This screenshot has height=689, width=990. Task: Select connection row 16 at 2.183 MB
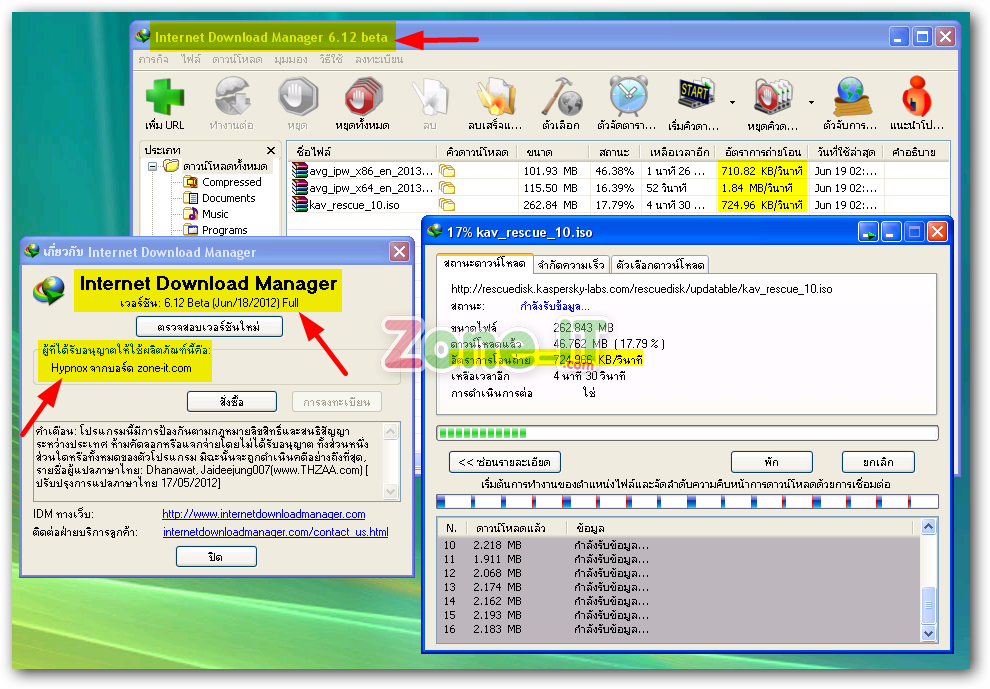679,630
